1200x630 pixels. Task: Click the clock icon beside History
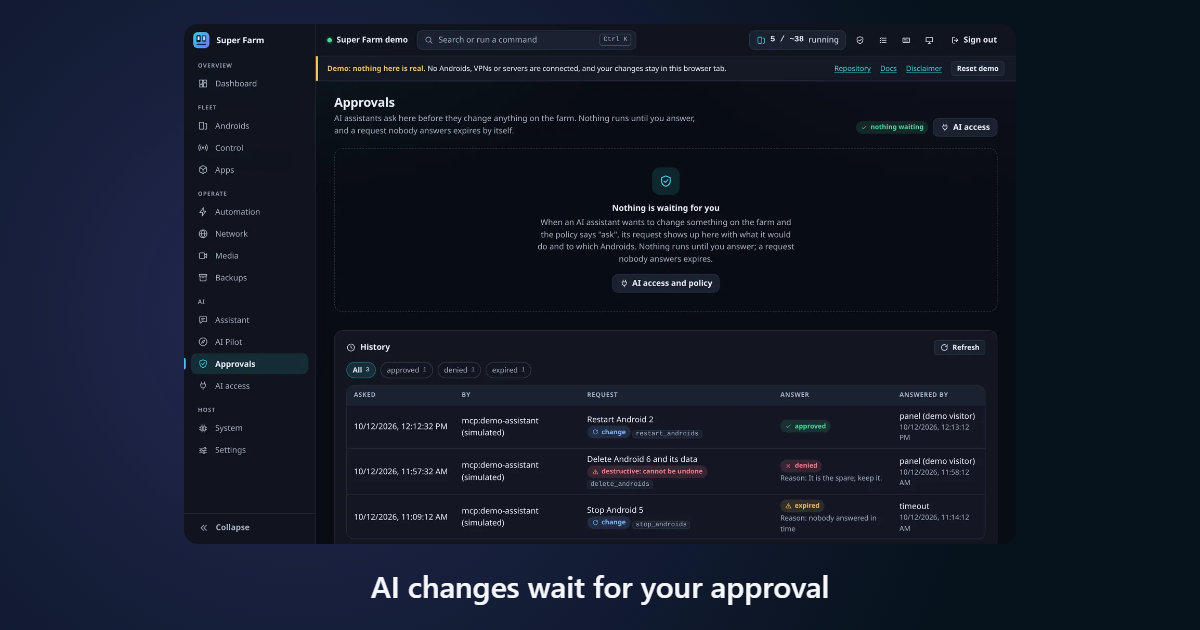click(351, 348)
